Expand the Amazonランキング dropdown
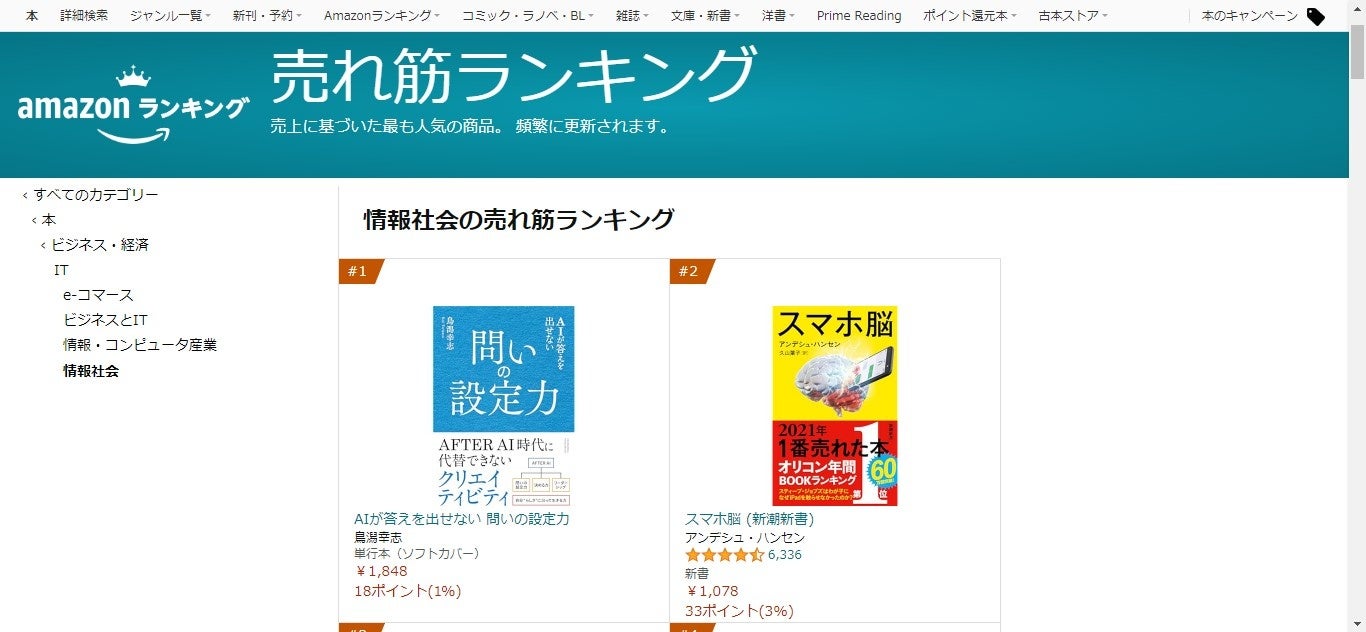This screenshot has width=1366, height=632. coord(382,16)
